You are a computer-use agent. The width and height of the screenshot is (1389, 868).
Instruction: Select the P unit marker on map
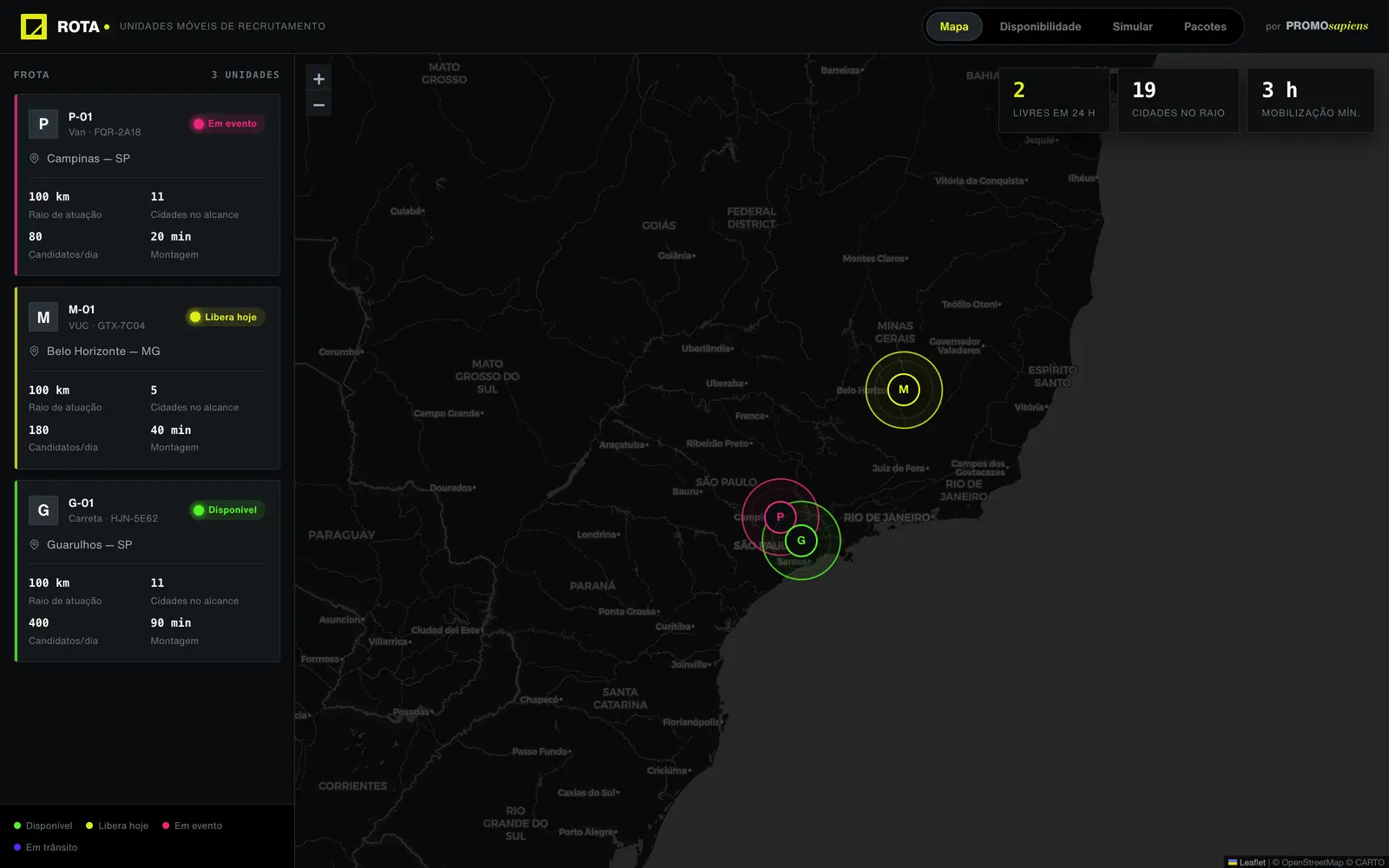point(780,517)
